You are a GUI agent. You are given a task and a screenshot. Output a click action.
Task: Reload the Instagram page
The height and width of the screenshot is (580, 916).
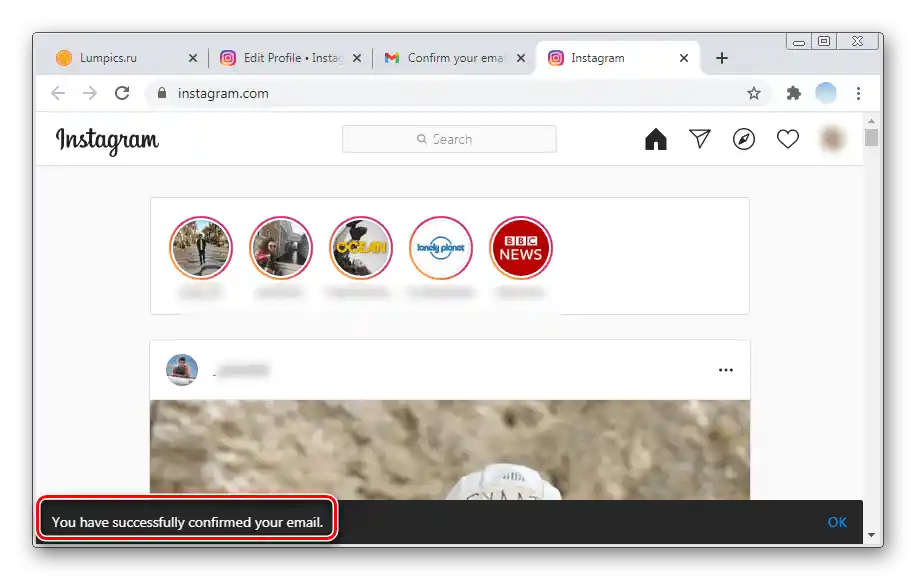pos(122,93)
